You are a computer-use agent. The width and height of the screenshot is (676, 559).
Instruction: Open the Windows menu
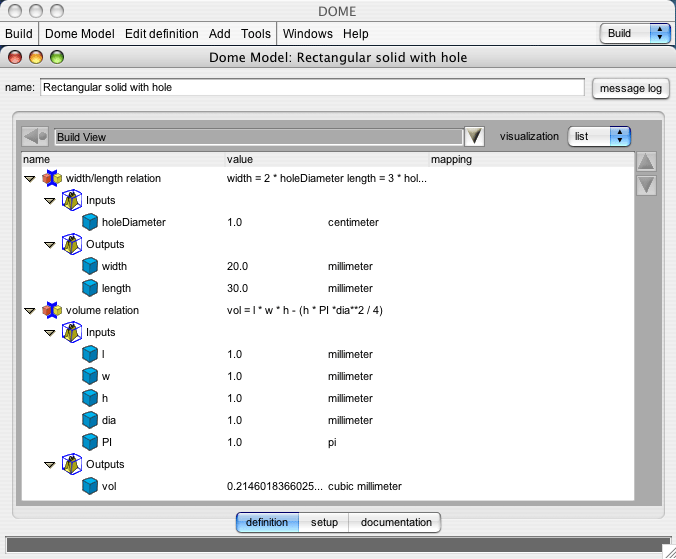[308, 34]
